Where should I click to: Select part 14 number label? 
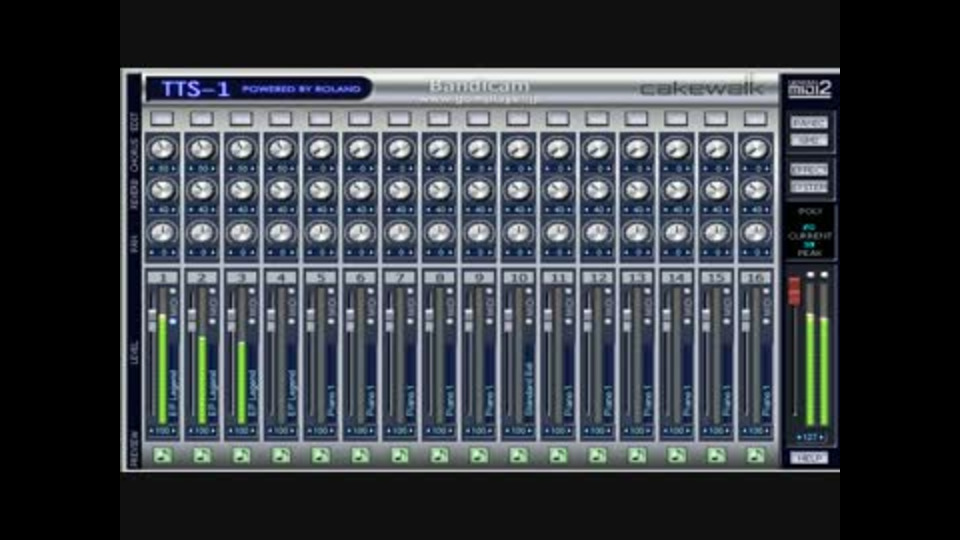point(676,277)
